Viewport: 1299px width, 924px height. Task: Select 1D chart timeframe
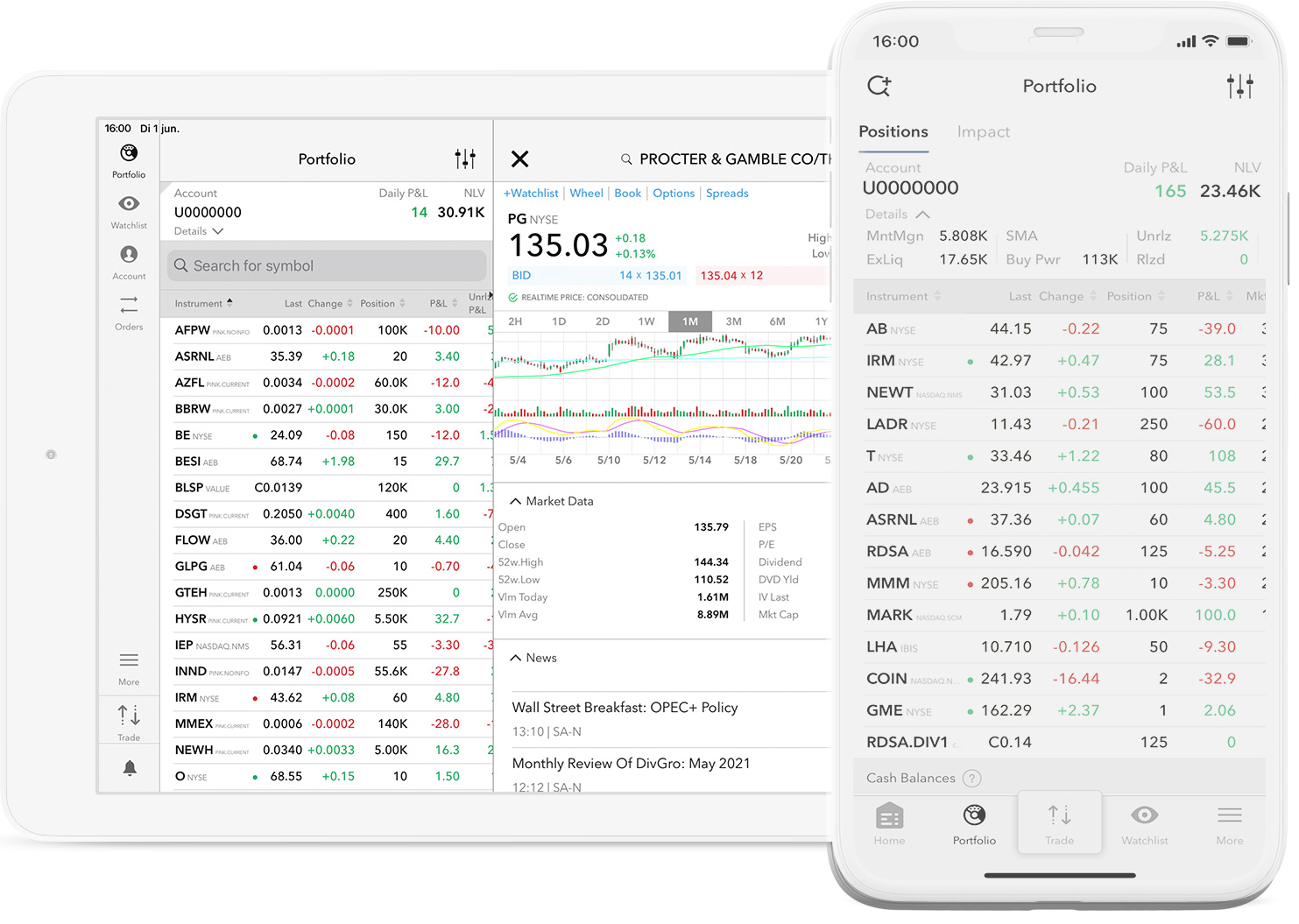pyautogui.click(x=559, y=321)
